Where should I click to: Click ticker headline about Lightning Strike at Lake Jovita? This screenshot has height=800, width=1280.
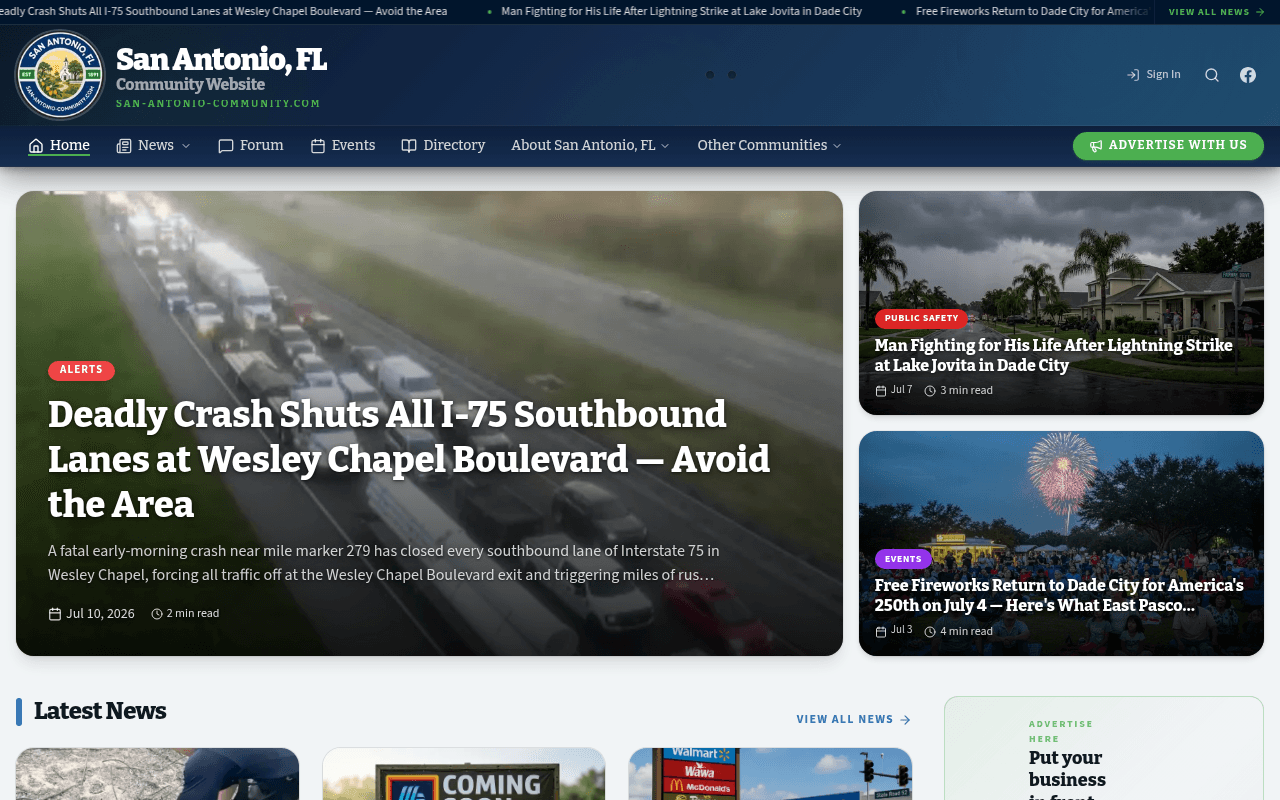pyautogui.click(x=681, y=12)
